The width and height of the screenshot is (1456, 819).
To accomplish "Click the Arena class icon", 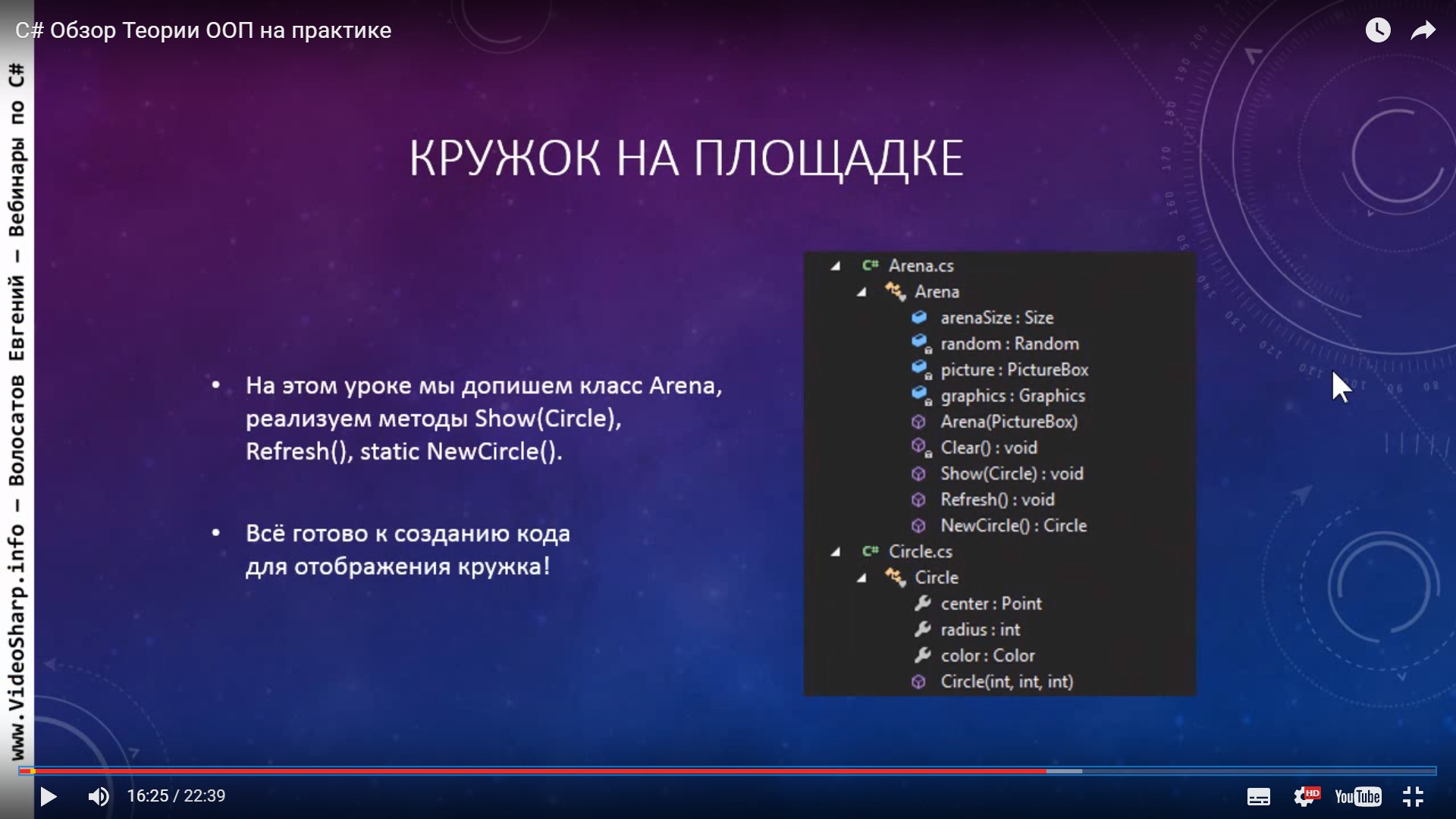I will tap(896, 291).
